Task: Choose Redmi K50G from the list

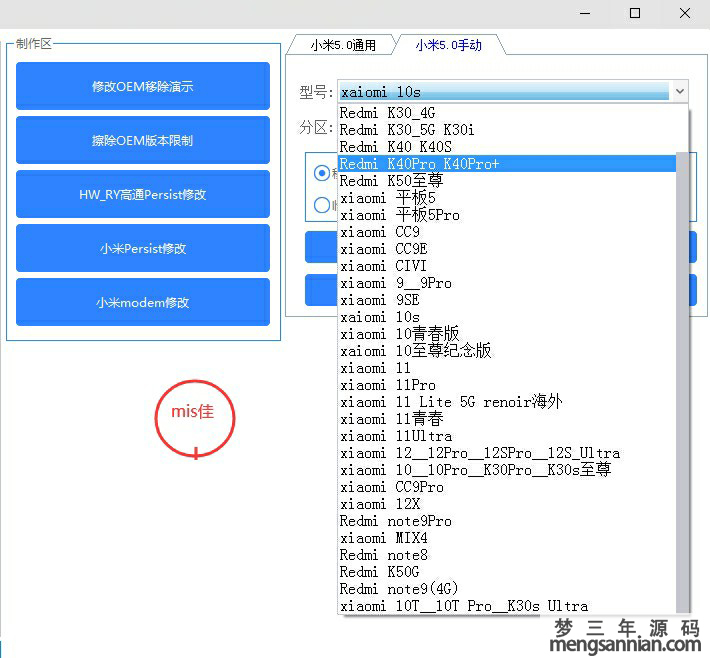Action: 507,572
